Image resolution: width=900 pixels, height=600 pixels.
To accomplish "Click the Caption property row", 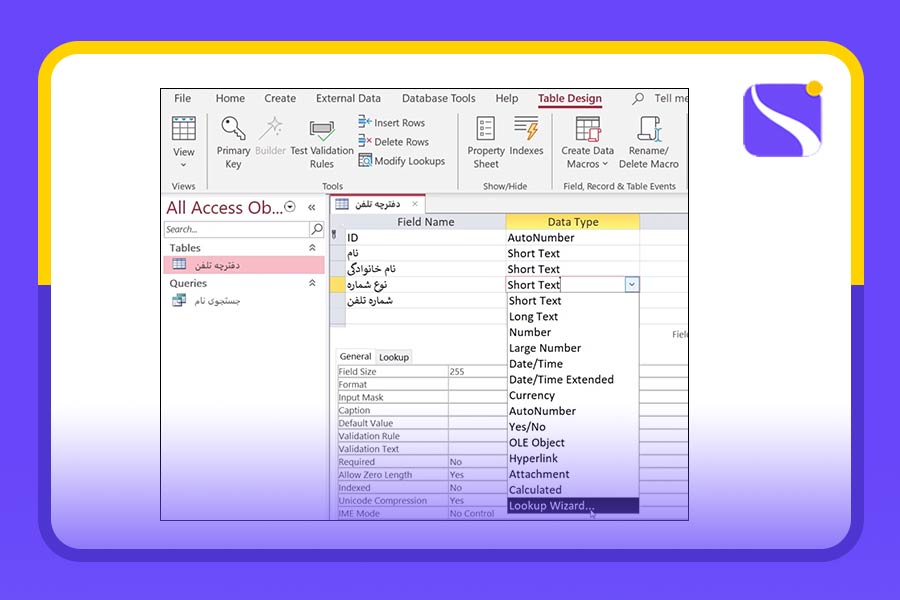I will [x=421, y=410].
